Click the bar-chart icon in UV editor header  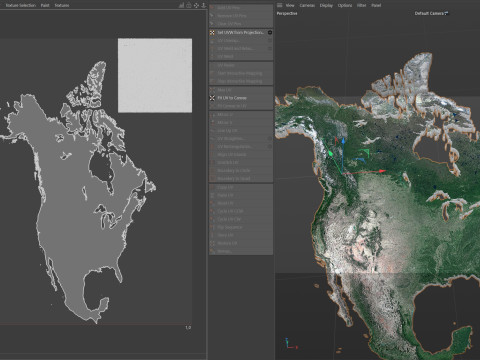(x=181, y=5)
